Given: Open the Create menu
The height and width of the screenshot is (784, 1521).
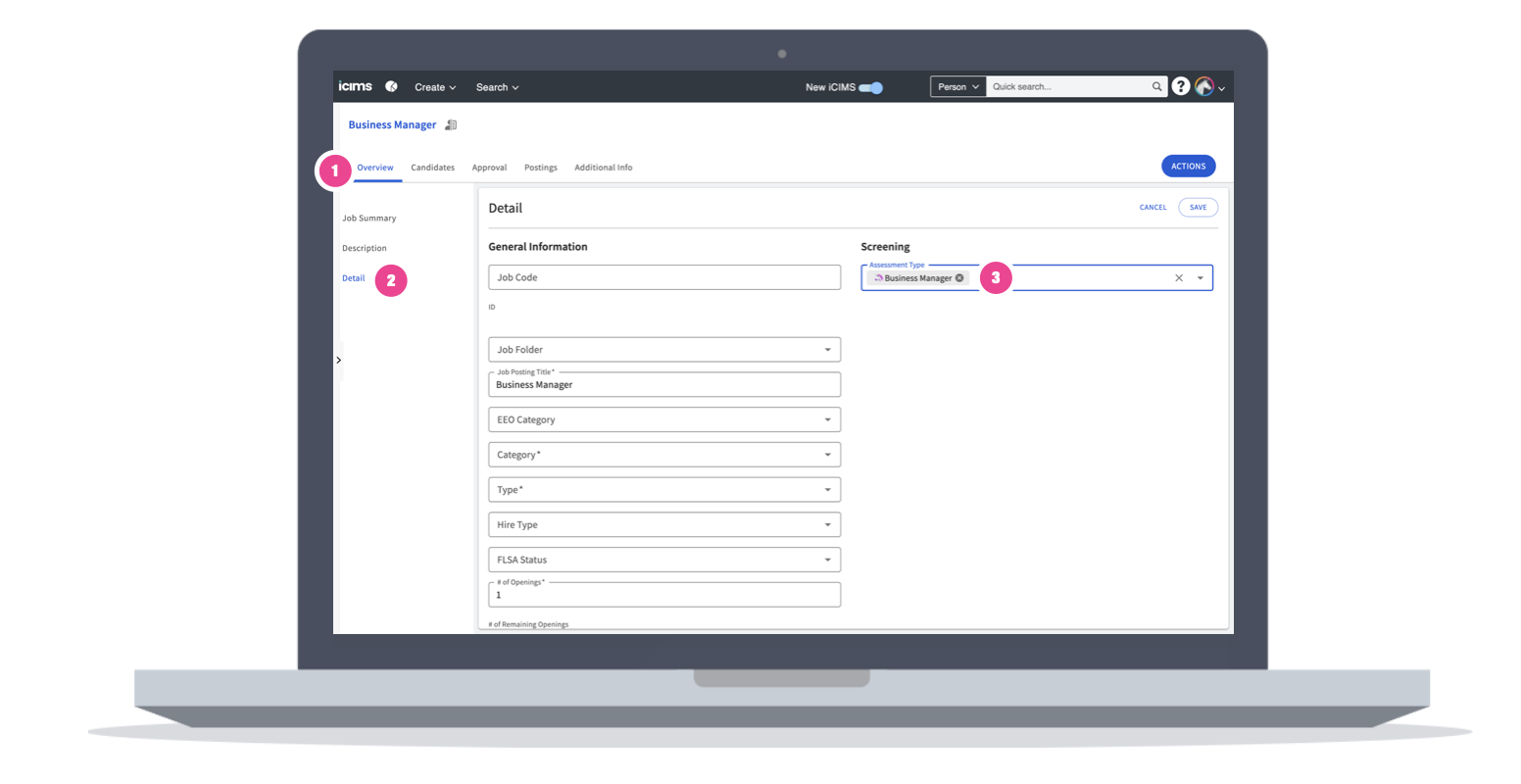Looking at the screenshot, I should pyautogui.click(x=435, y=87).
